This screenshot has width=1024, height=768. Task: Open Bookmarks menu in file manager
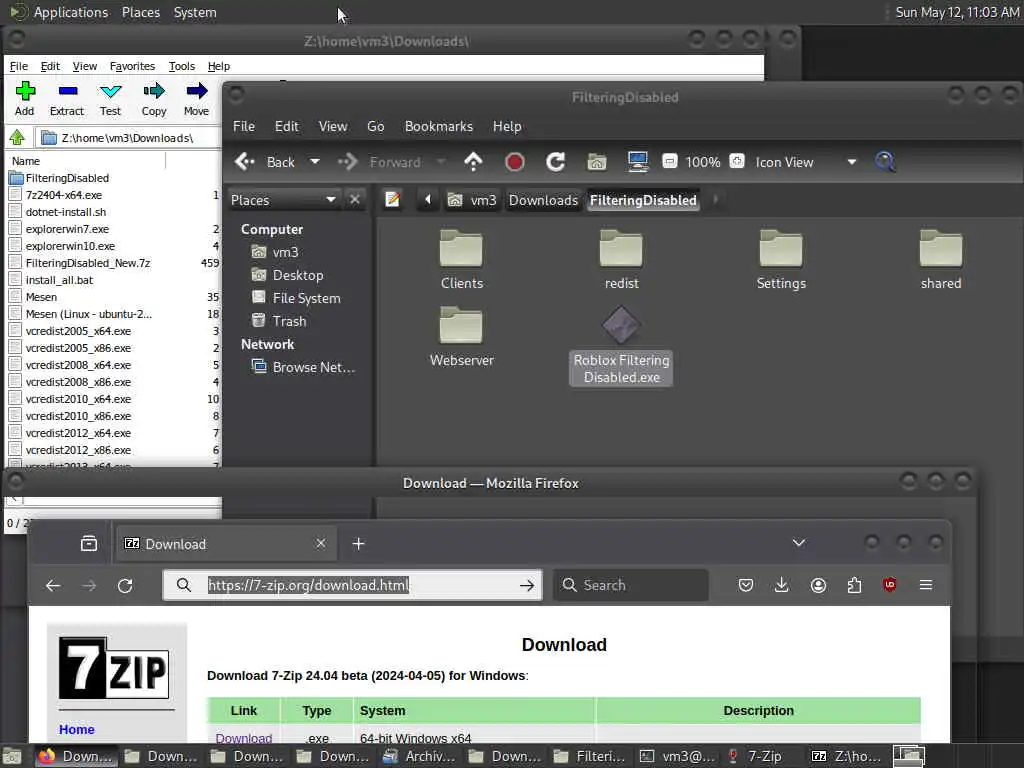(x=439, y=126)
